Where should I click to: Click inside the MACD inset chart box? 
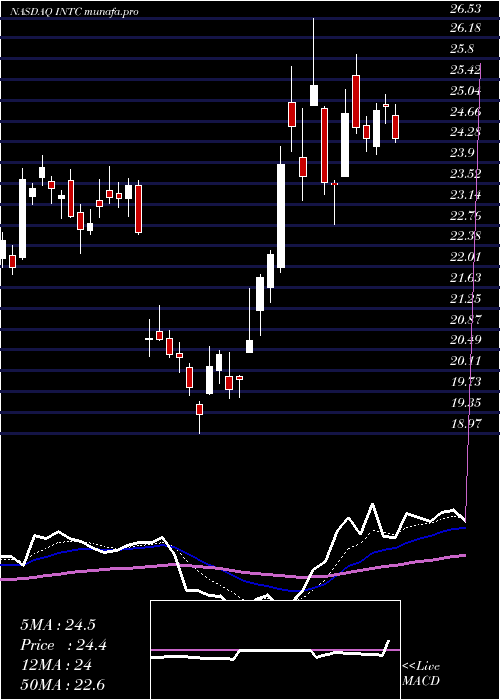click(275, 650)
